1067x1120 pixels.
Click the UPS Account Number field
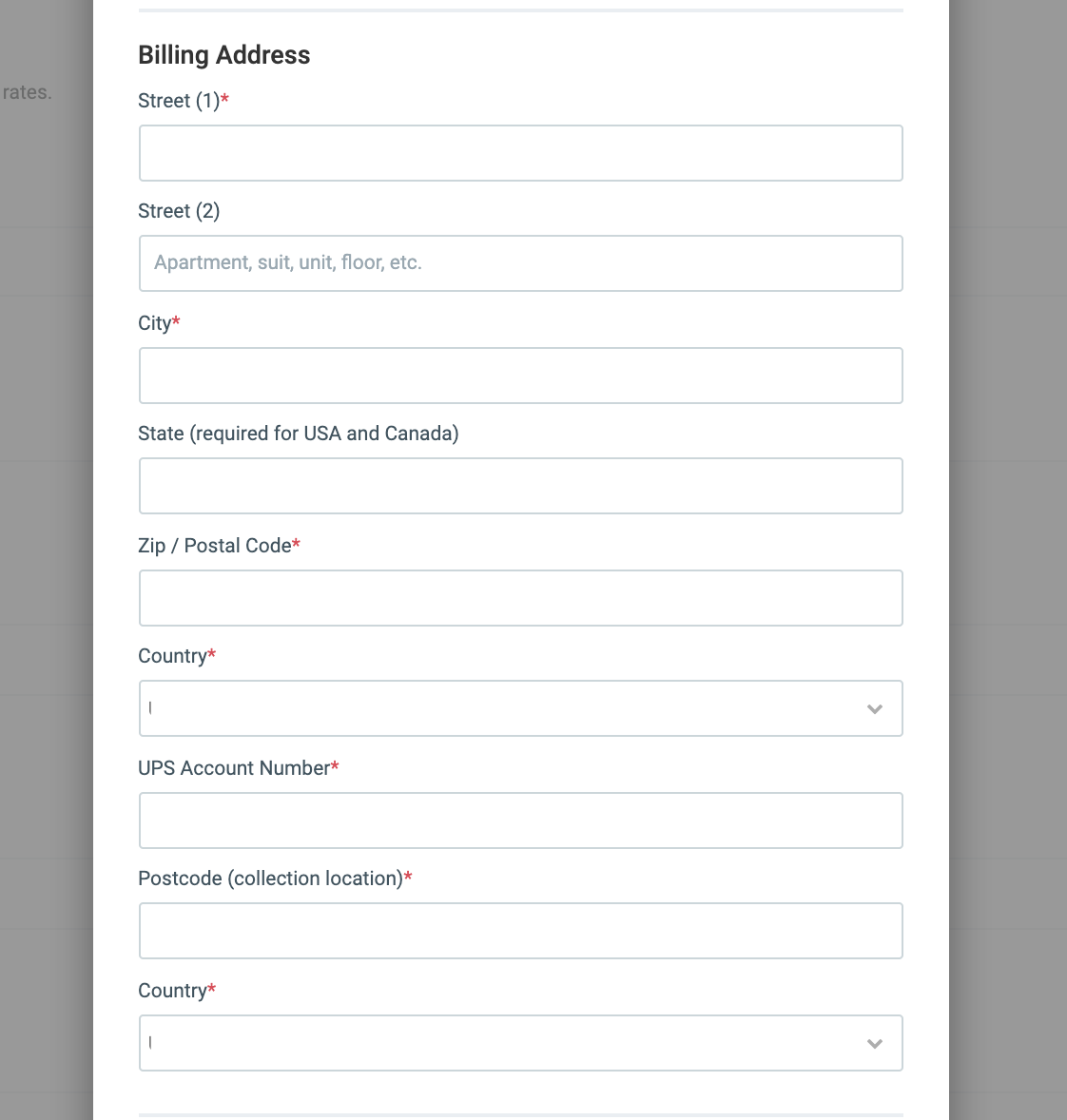coord(520,820)
